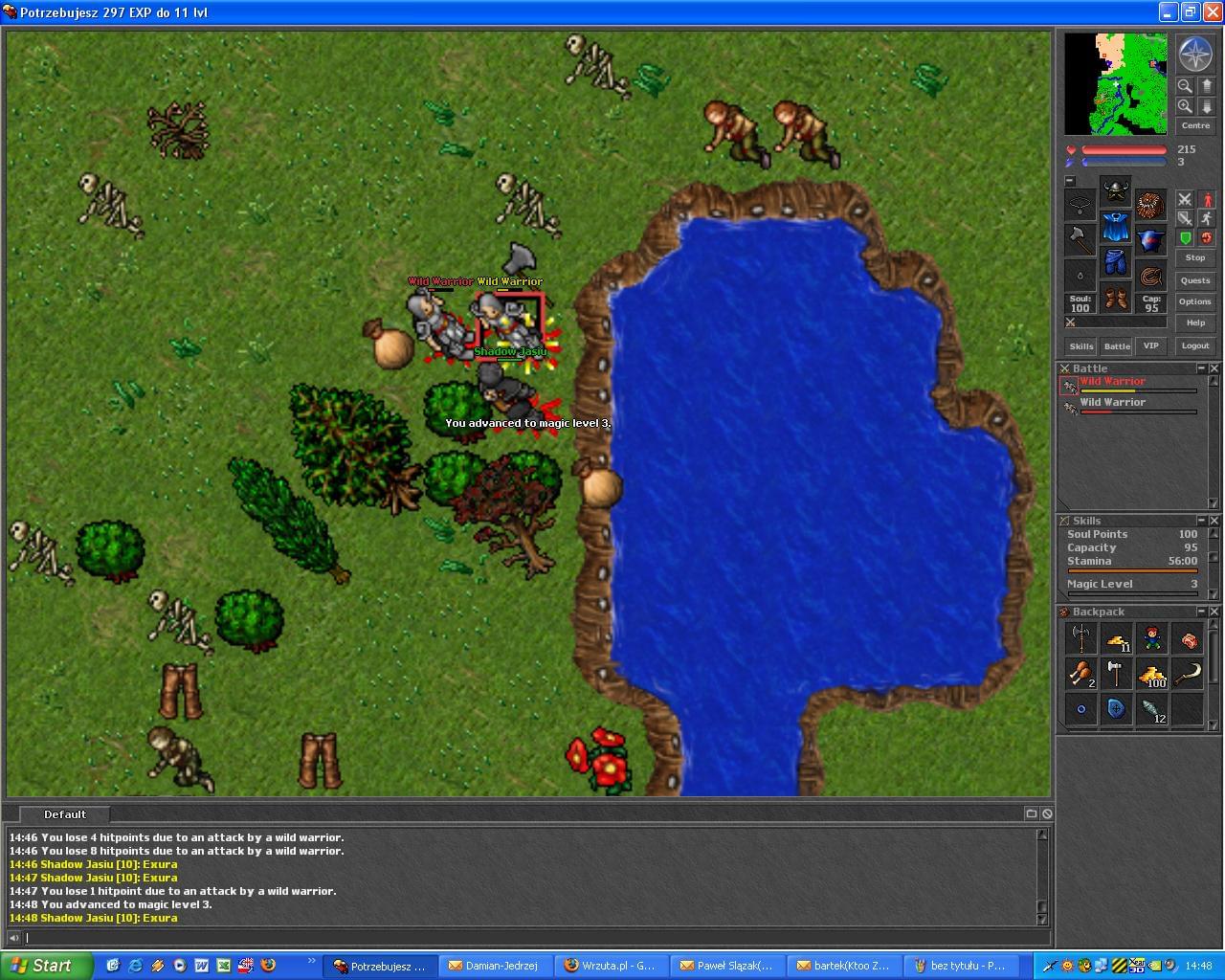Zoom in the minimap
The height and width of the screenshot is (980, 1225).
tap(1185, 106)
